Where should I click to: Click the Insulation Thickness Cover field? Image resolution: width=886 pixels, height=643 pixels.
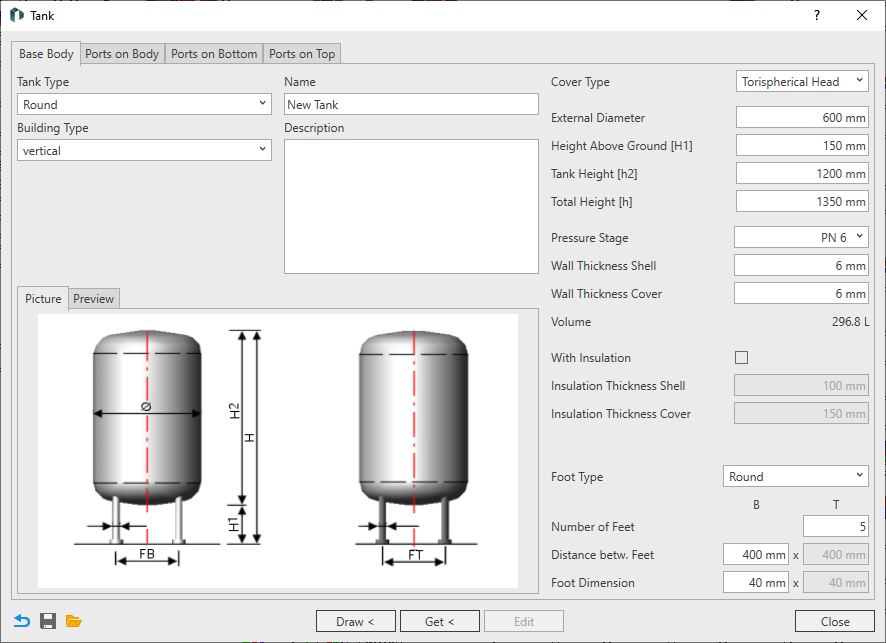click(801, 414)
